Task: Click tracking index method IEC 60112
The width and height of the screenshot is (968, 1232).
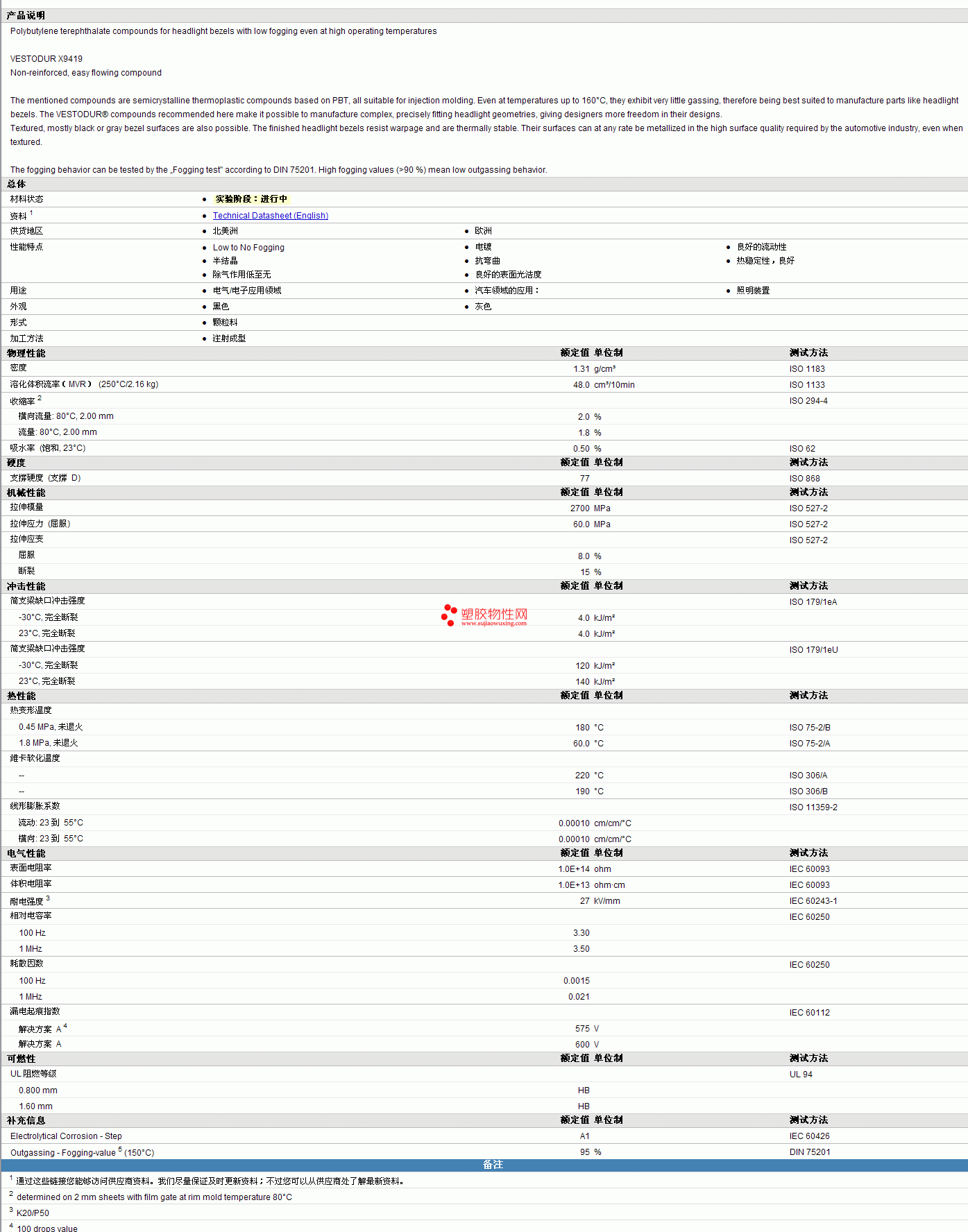Action: (809, 1013)
